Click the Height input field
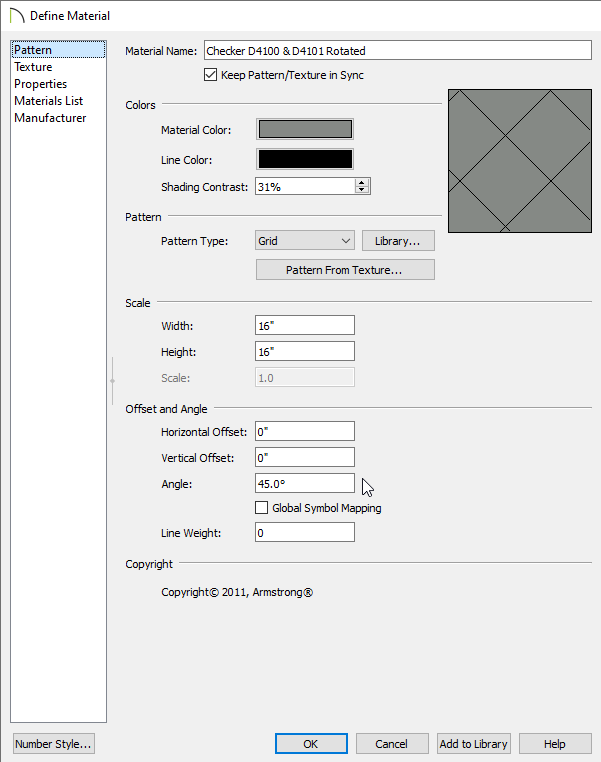This screenshot has width=601, height=762. click(x=305, y=351)
